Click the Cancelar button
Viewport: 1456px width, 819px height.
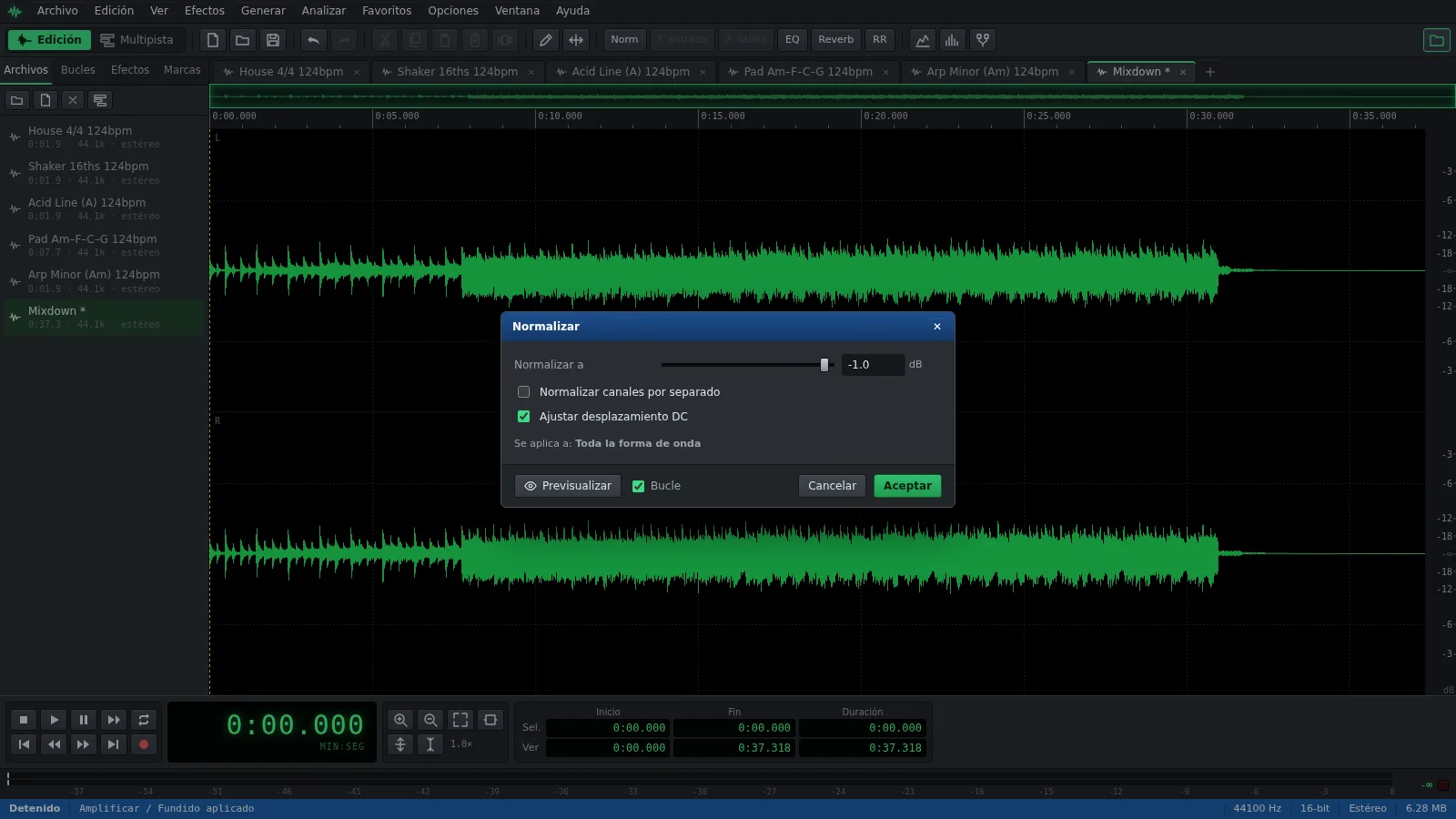tap(832, 486)
